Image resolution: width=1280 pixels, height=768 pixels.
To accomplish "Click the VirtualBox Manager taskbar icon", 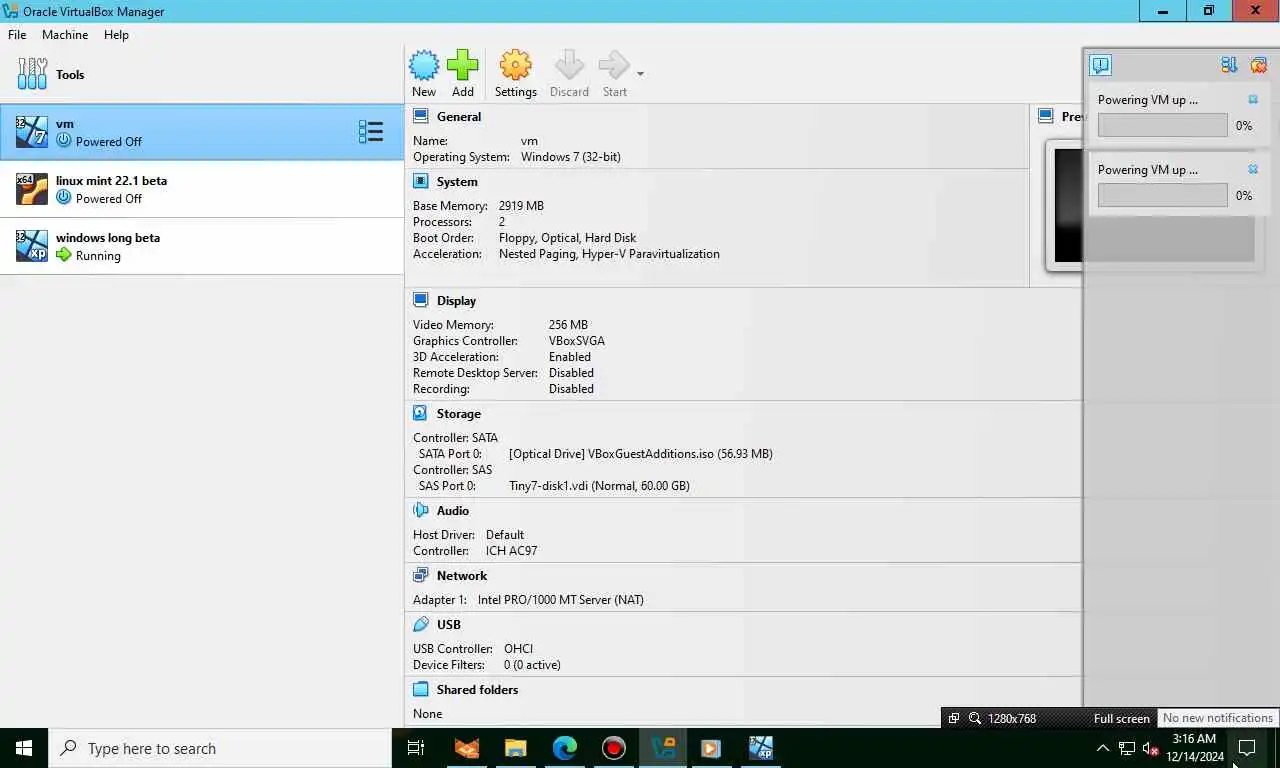I will pyautogui.click(x=663, y=748).
